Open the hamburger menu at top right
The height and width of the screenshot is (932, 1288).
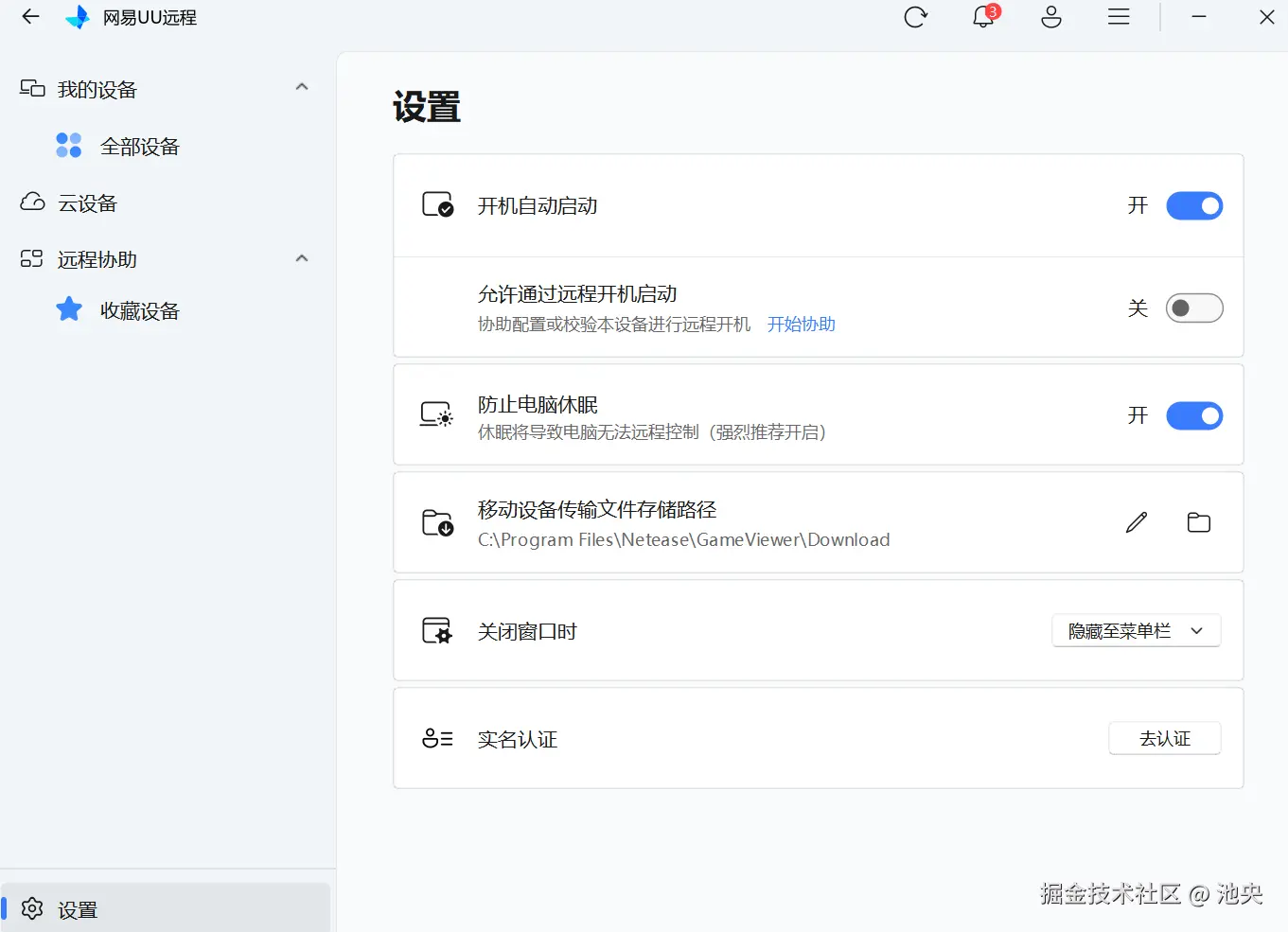click(x=1118, y=16)
